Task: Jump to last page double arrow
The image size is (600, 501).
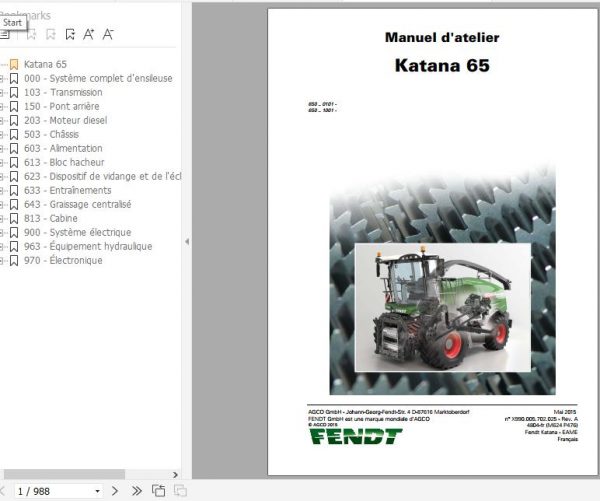Action: [x=137, y=491]
